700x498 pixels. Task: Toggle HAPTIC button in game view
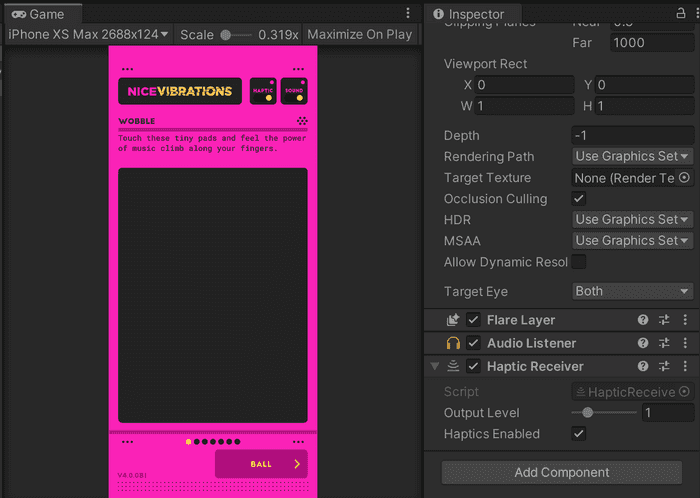[x=263, y=91]
